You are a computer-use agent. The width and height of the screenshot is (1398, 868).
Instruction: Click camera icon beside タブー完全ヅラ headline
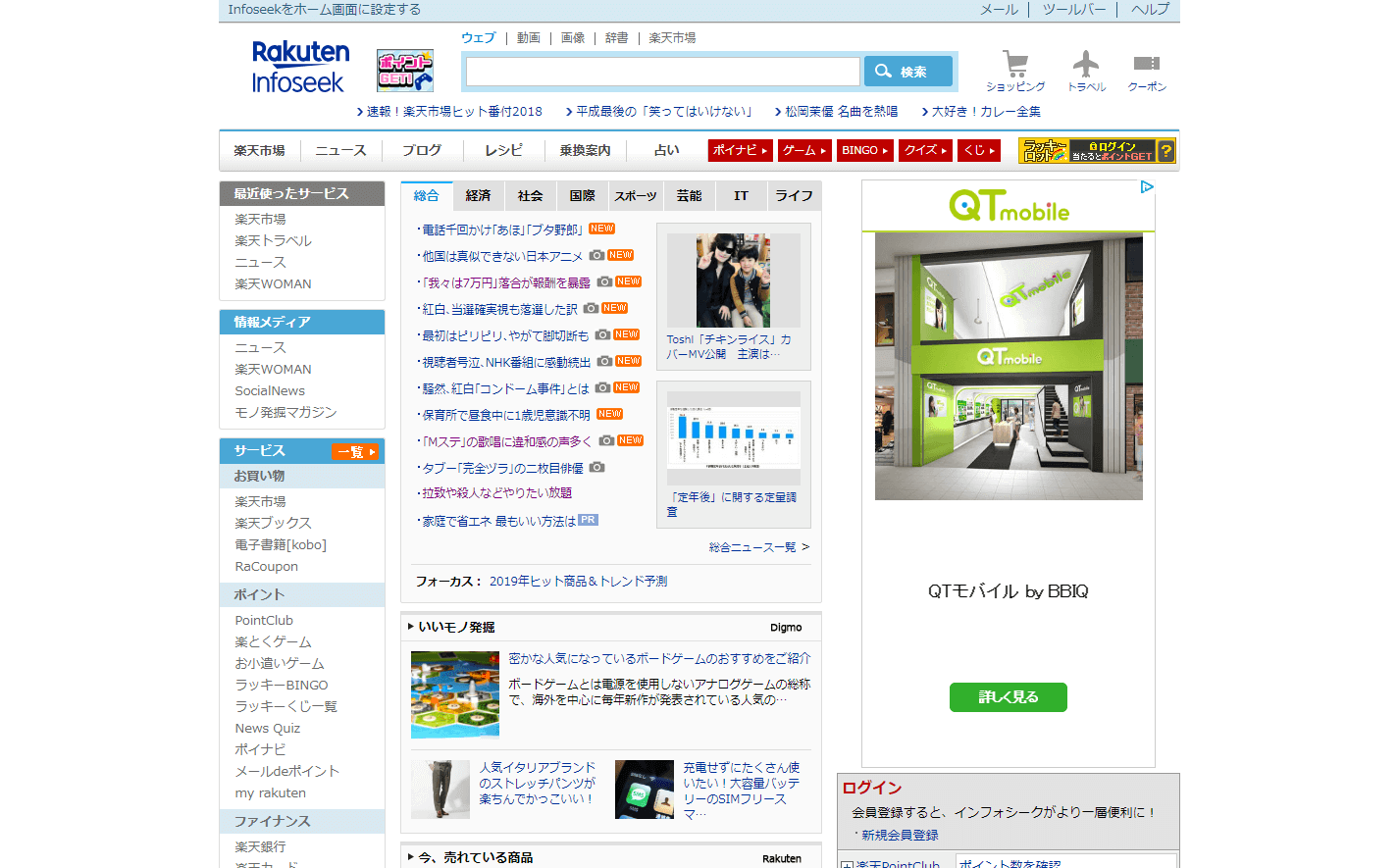coord(596,467)
